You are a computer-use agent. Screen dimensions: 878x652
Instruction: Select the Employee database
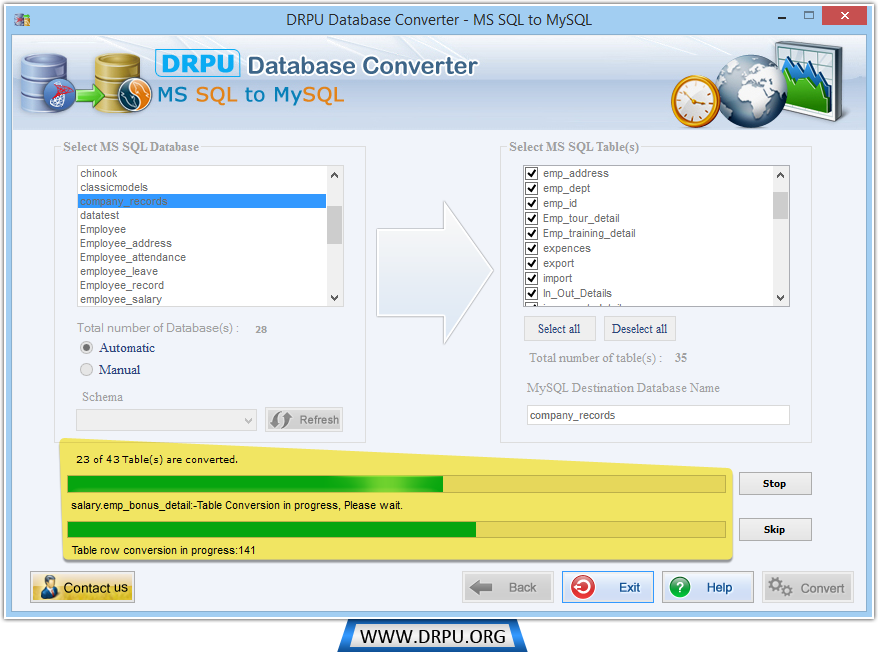pos(202,229)
